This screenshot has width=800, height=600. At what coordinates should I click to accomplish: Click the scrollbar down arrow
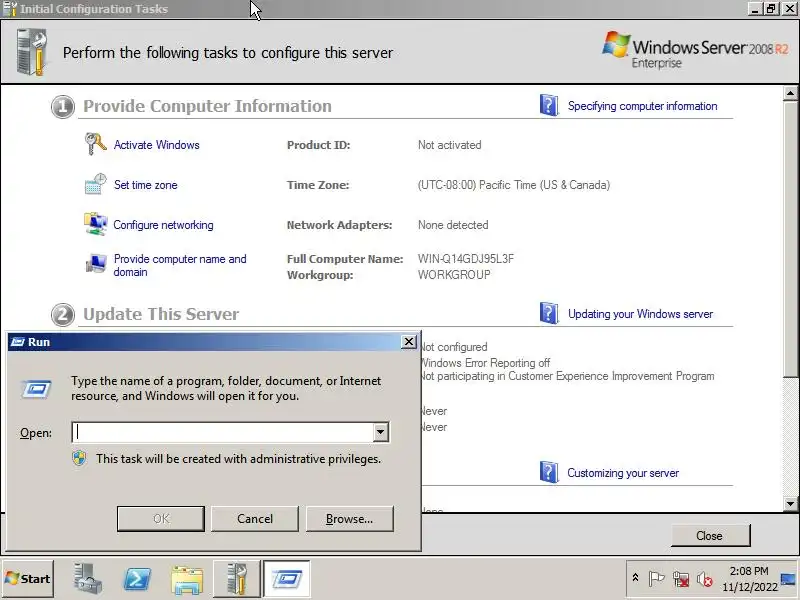pyautogui.click(x=790, y=503)
